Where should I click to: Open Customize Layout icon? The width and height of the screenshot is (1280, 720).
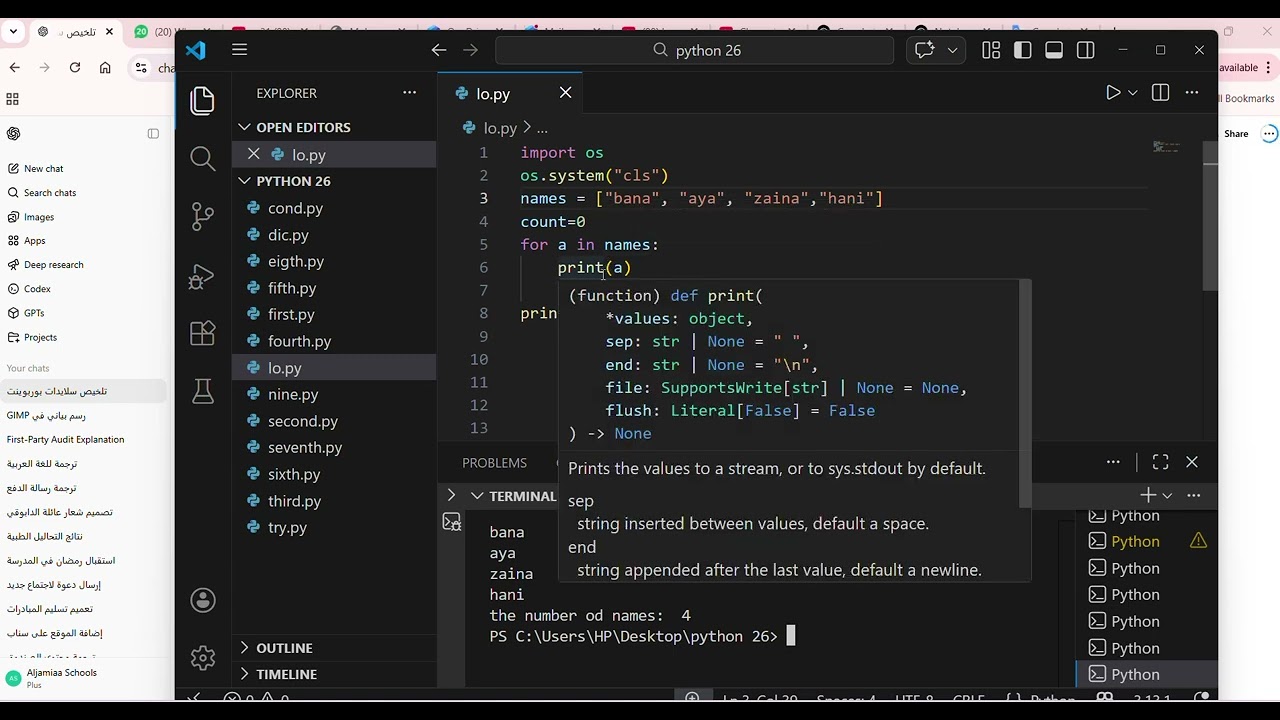click(x=991, y=50)
